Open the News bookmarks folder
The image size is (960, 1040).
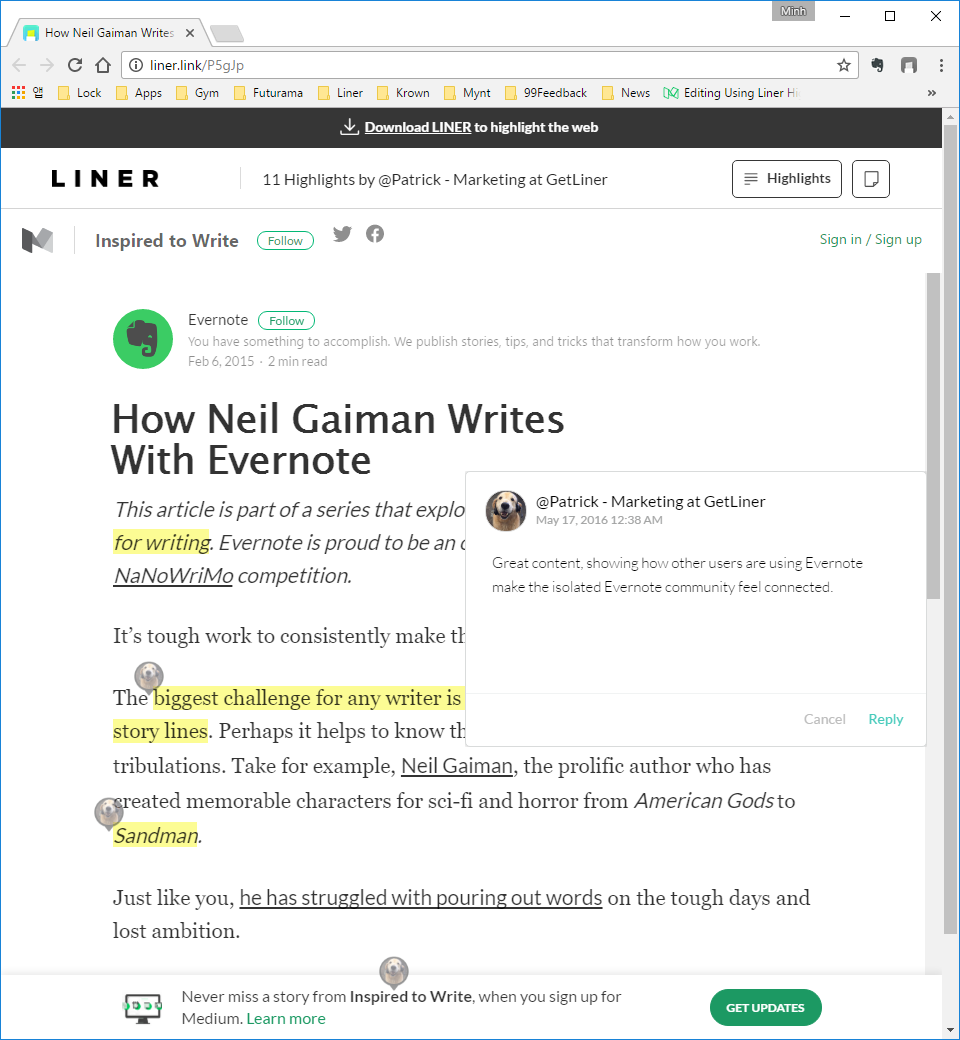(626, 93)
